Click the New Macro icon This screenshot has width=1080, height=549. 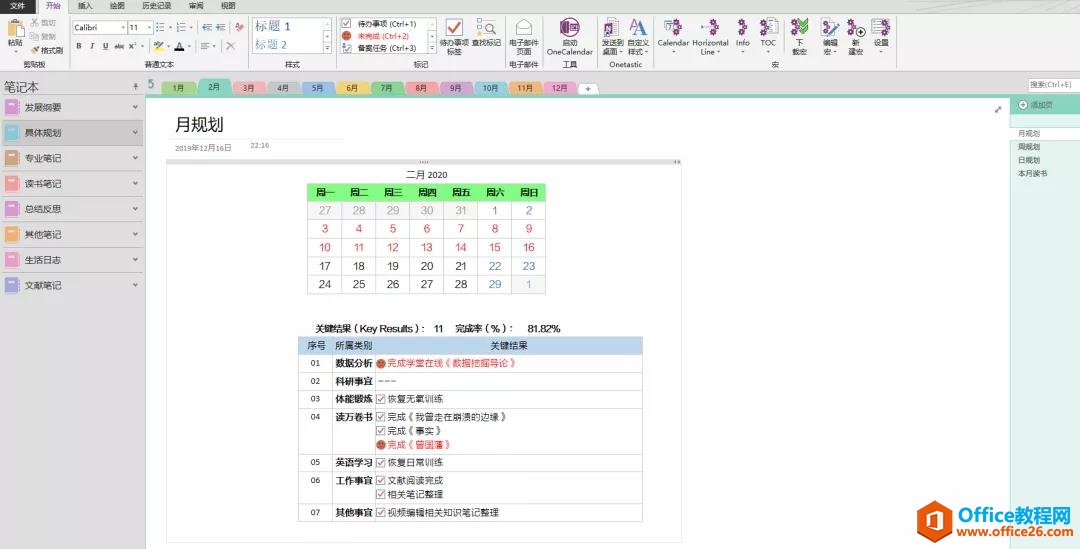(855, 28)
